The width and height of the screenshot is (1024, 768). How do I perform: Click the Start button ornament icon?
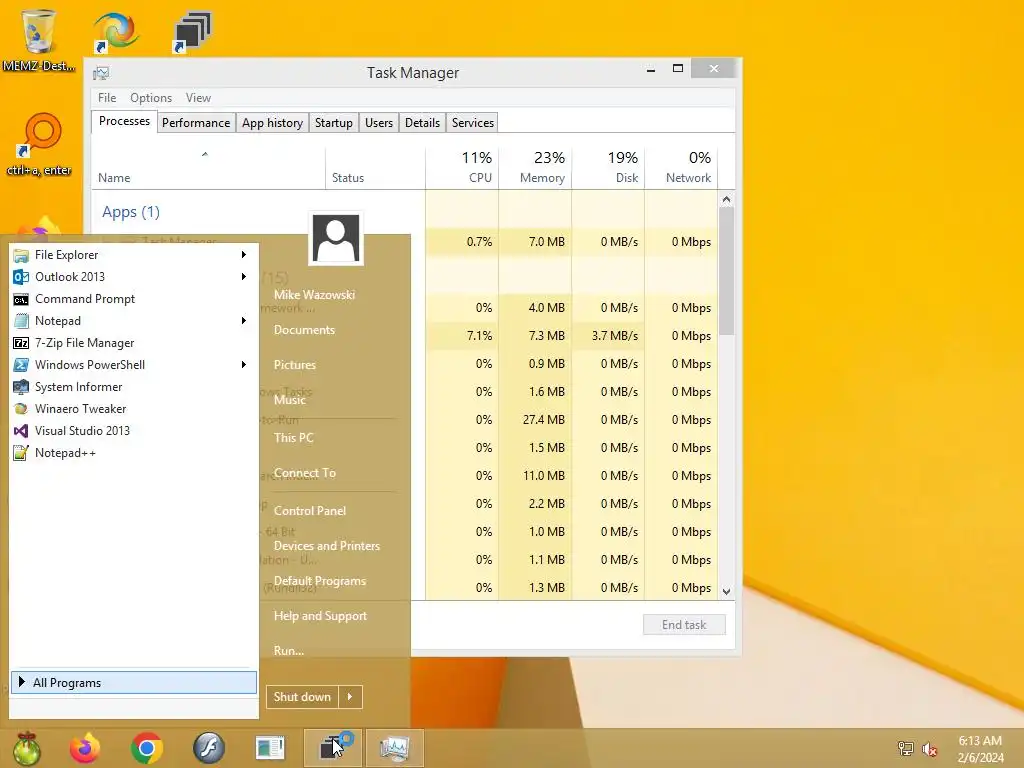pos(26,748)
